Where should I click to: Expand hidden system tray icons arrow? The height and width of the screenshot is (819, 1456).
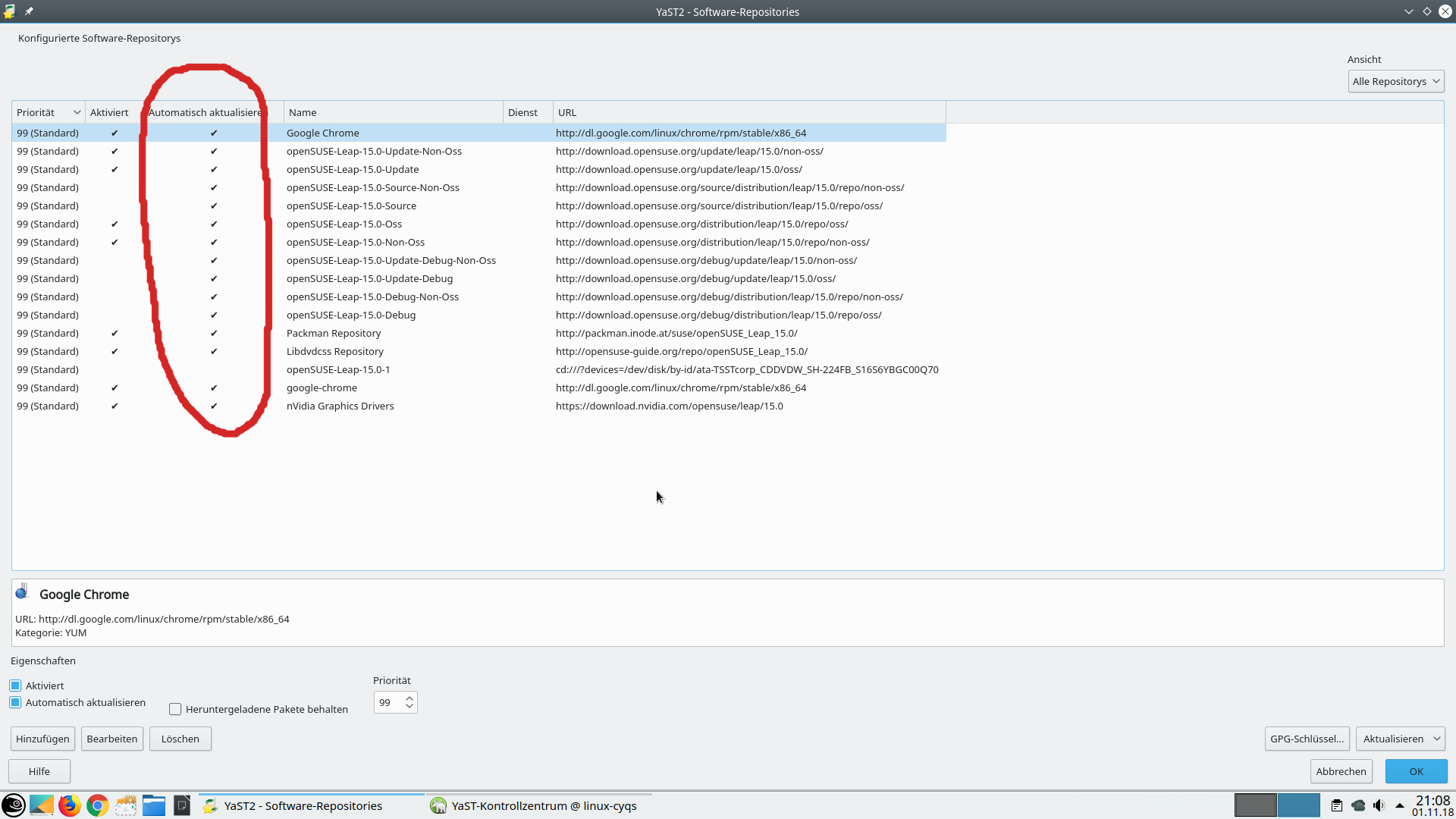point(1400,805)
